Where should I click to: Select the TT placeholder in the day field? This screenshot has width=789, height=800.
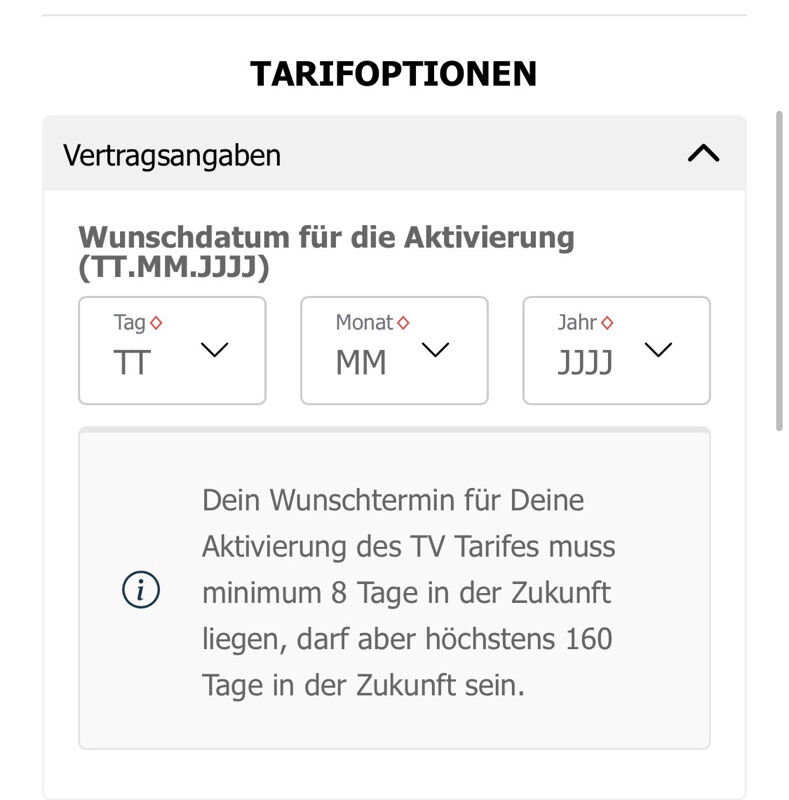[x=132, y=363]
